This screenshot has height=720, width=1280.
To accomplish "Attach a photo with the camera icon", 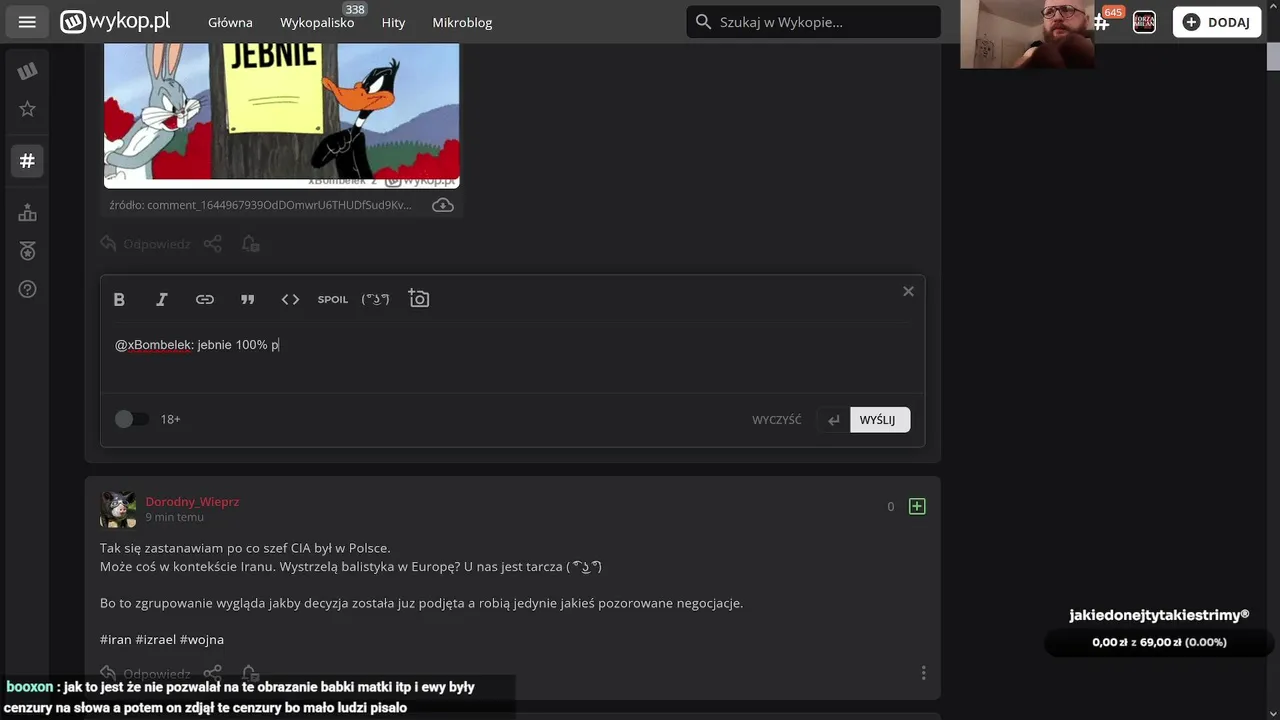I will [419, 299].
